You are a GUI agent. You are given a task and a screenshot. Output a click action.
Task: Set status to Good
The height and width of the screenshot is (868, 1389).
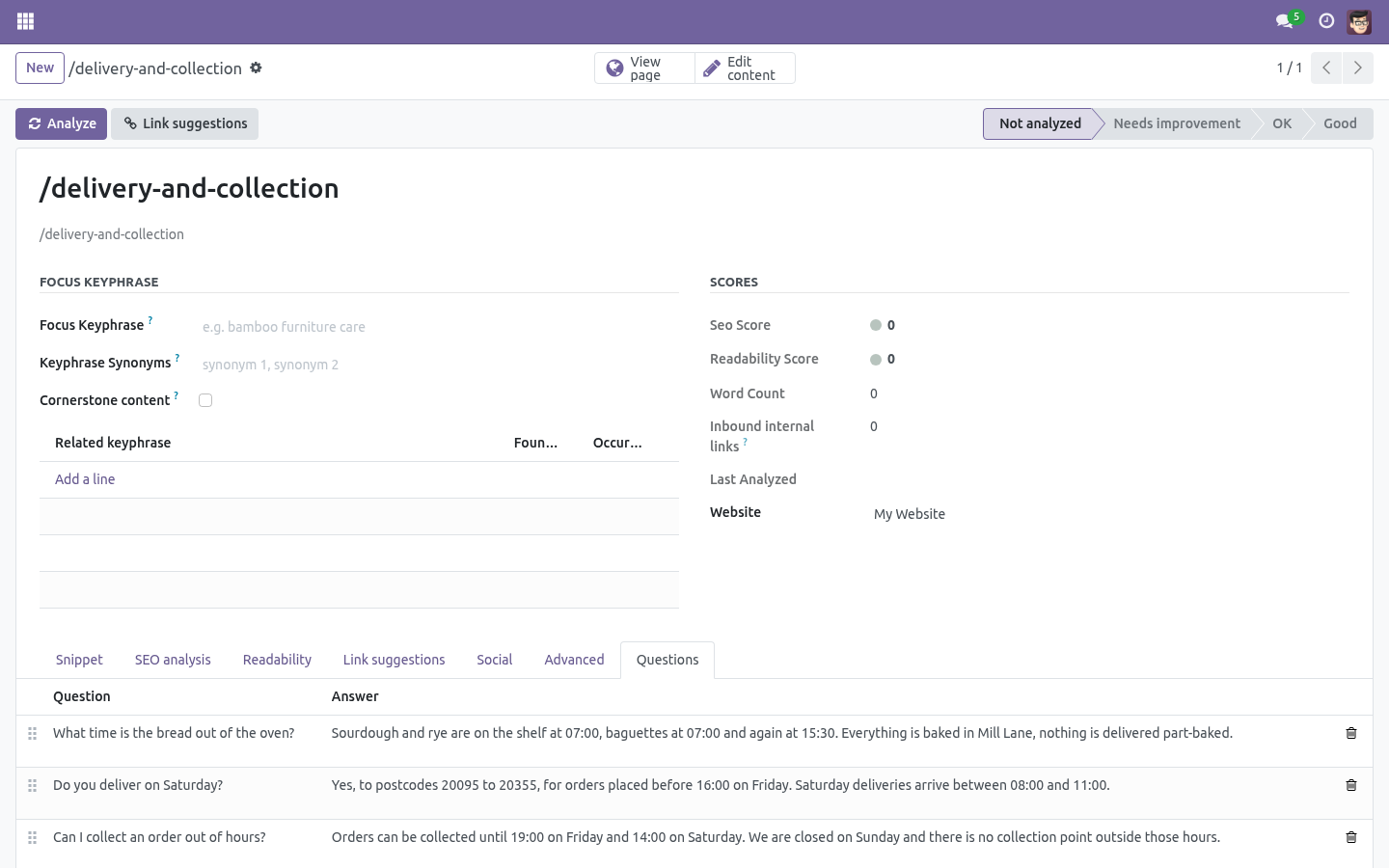1340,123
